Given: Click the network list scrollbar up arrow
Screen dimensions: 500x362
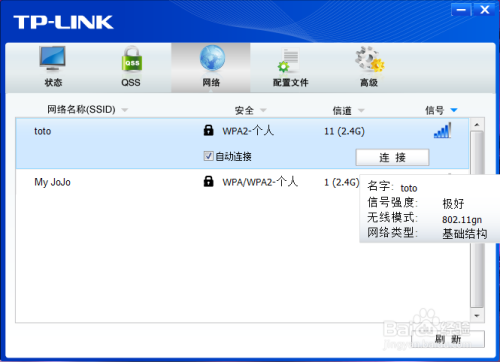Looking at the screenshot, I should [477, 125].
